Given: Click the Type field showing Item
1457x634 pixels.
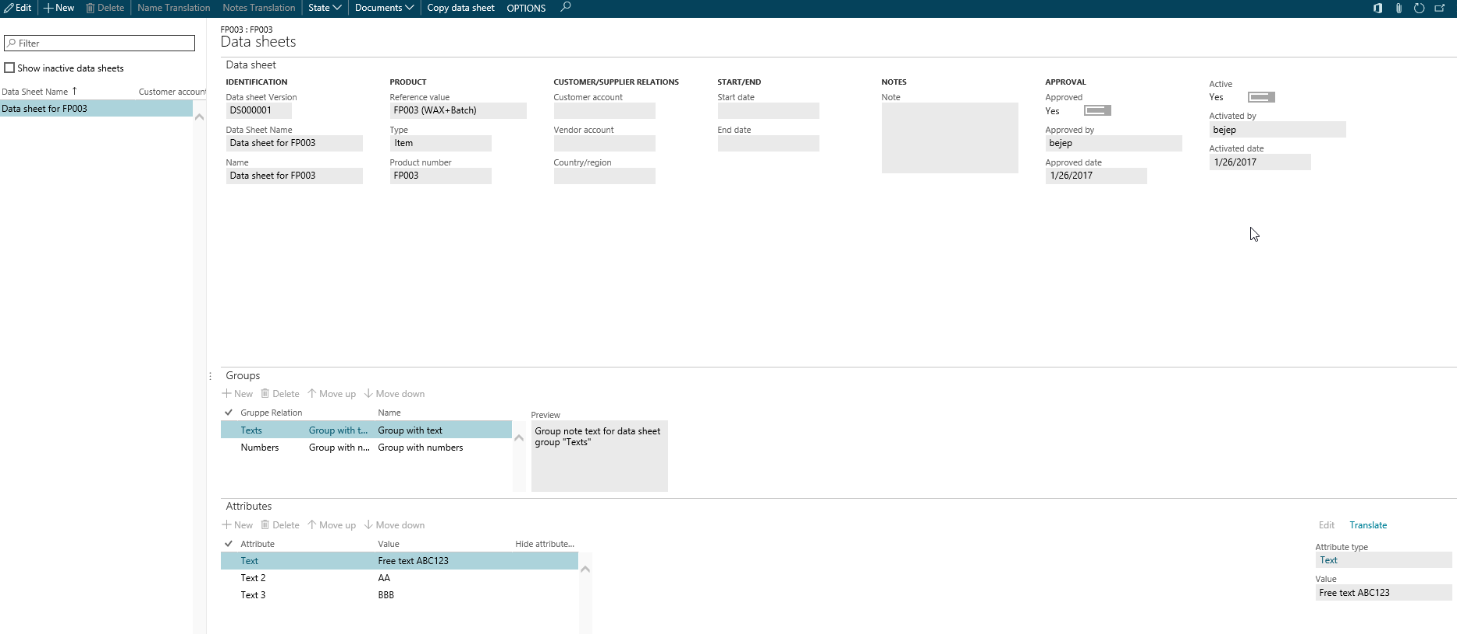Looking at the screenshot, I should click(x=441, y=143).
